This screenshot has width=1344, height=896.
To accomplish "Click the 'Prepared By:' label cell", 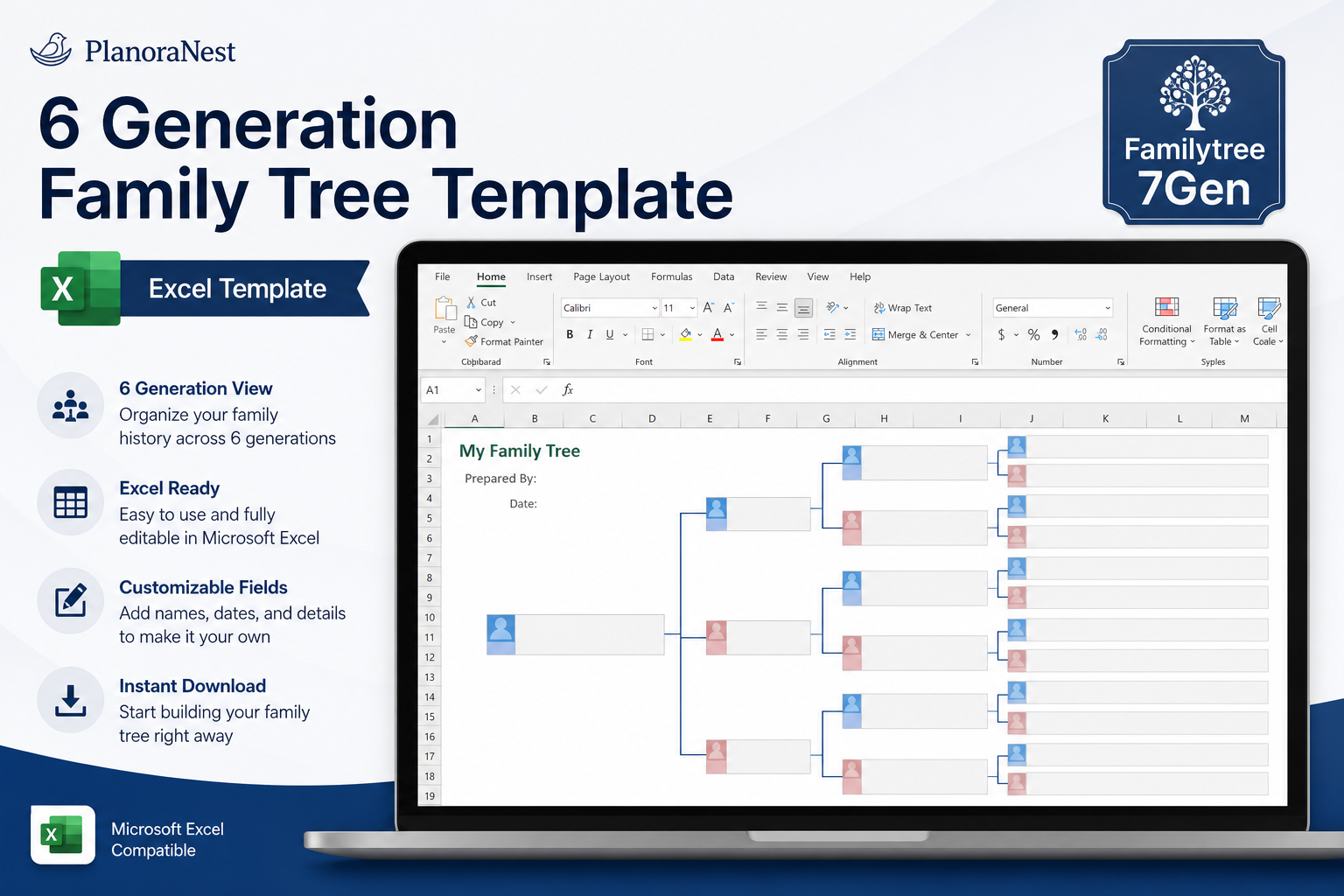I will pos(500,479).
